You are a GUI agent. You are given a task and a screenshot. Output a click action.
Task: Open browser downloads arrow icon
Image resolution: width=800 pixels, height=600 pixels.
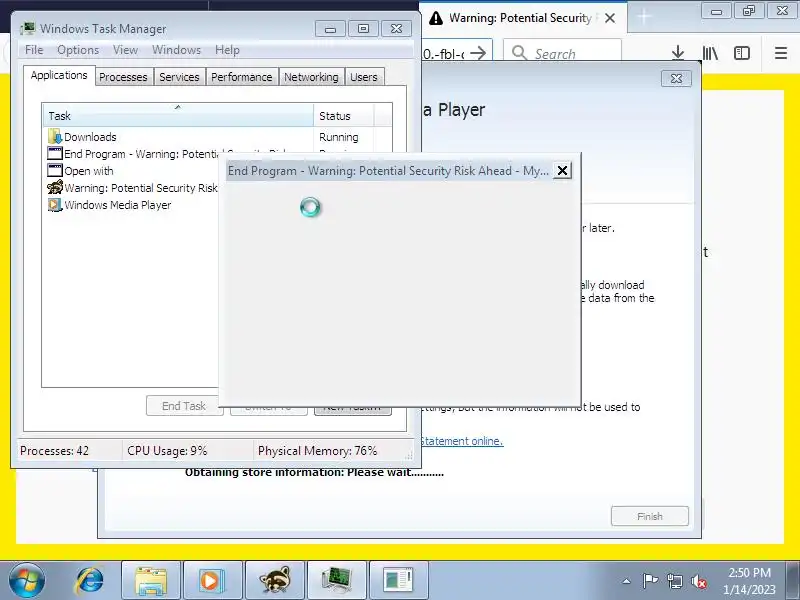pos(678,53)
